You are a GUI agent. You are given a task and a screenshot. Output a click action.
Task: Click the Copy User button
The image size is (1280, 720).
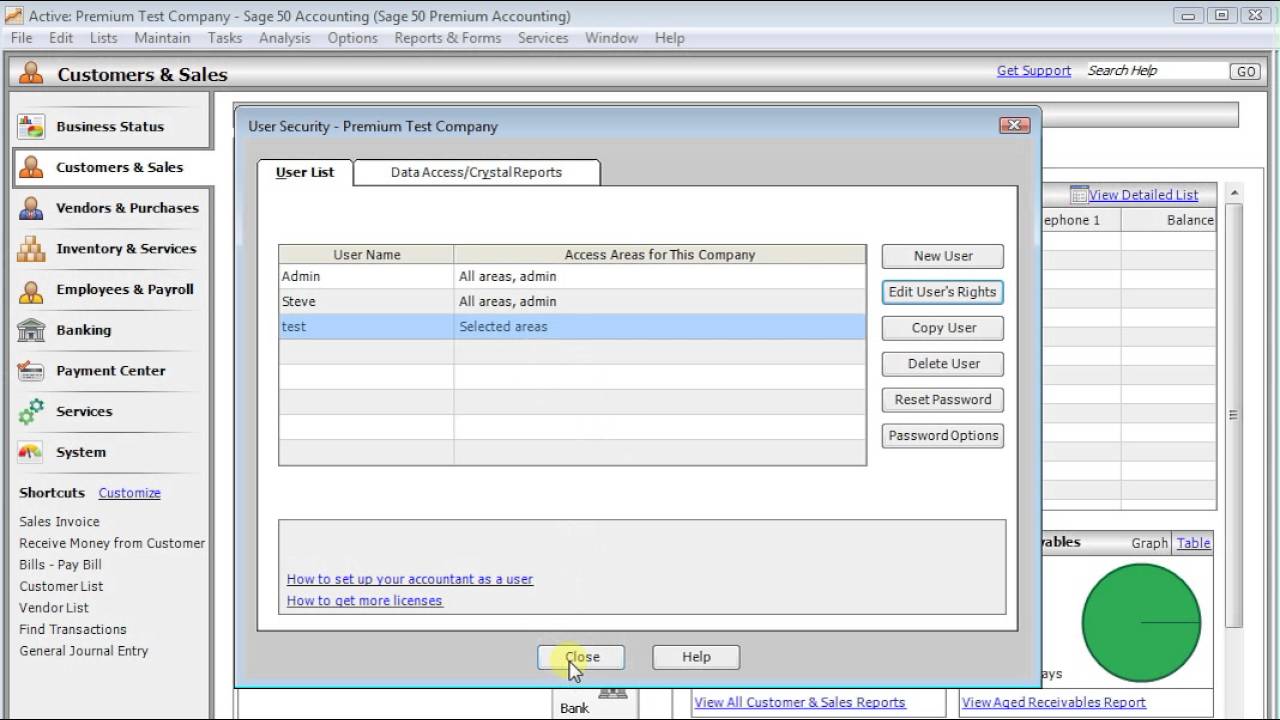[943, 328]
